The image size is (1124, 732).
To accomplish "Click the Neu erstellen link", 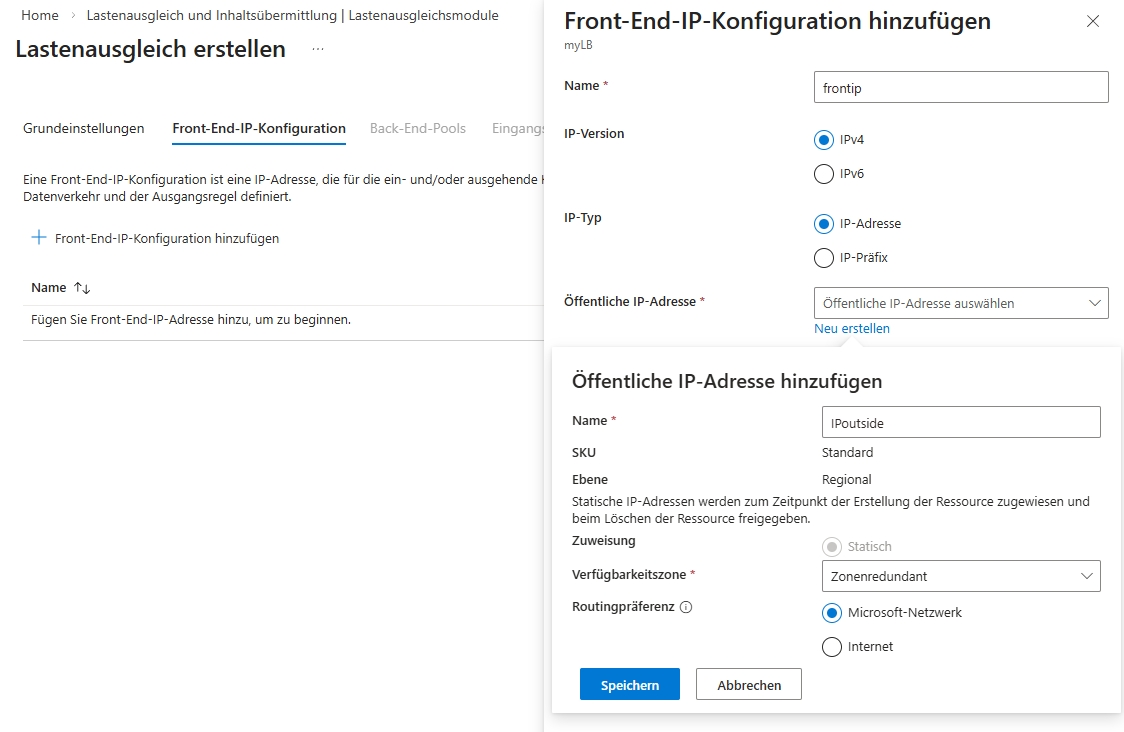I will (x=852, y=329).
